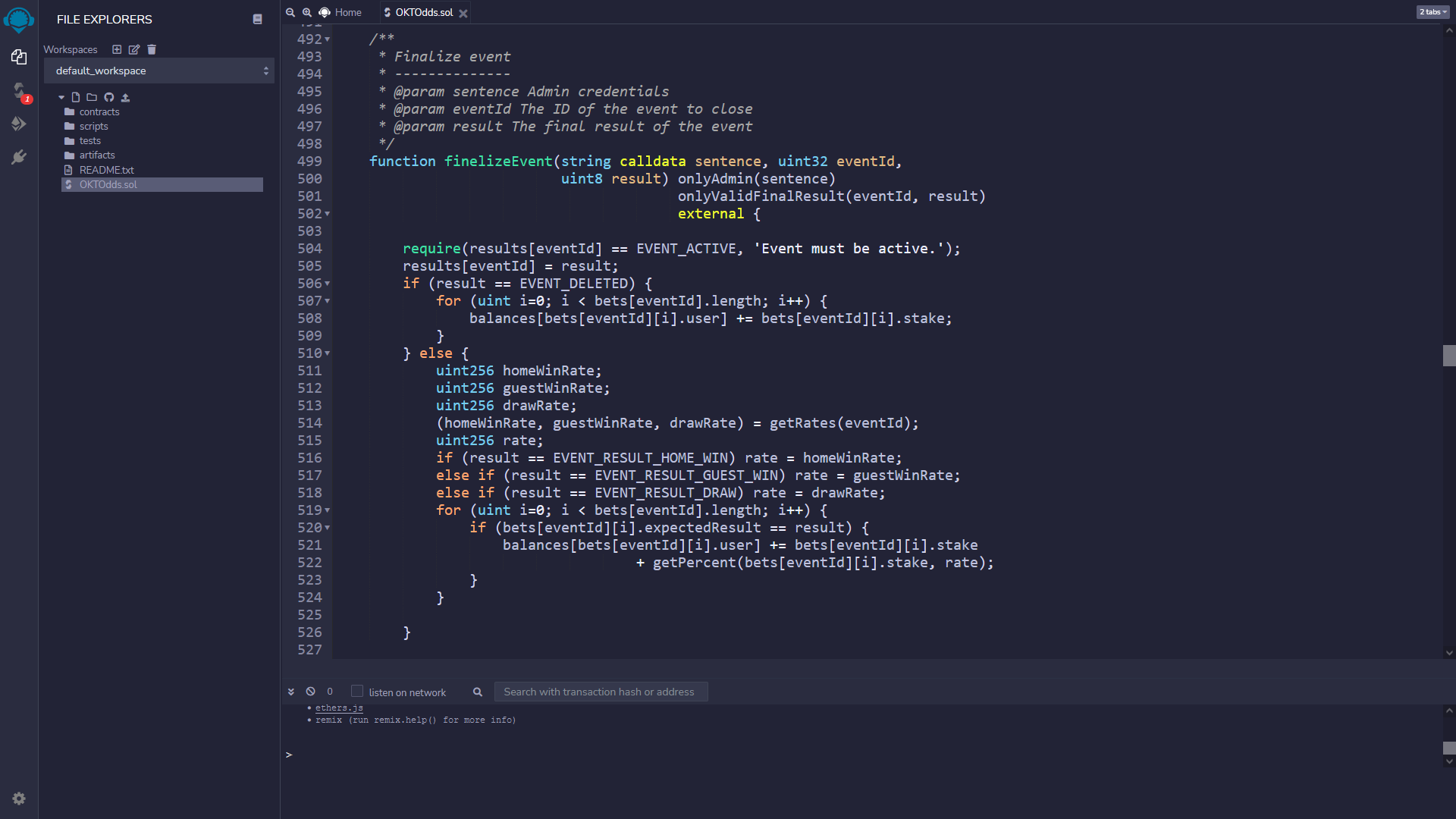Upload a local file to workspace

pyautogui.click(x=126, y=97)
